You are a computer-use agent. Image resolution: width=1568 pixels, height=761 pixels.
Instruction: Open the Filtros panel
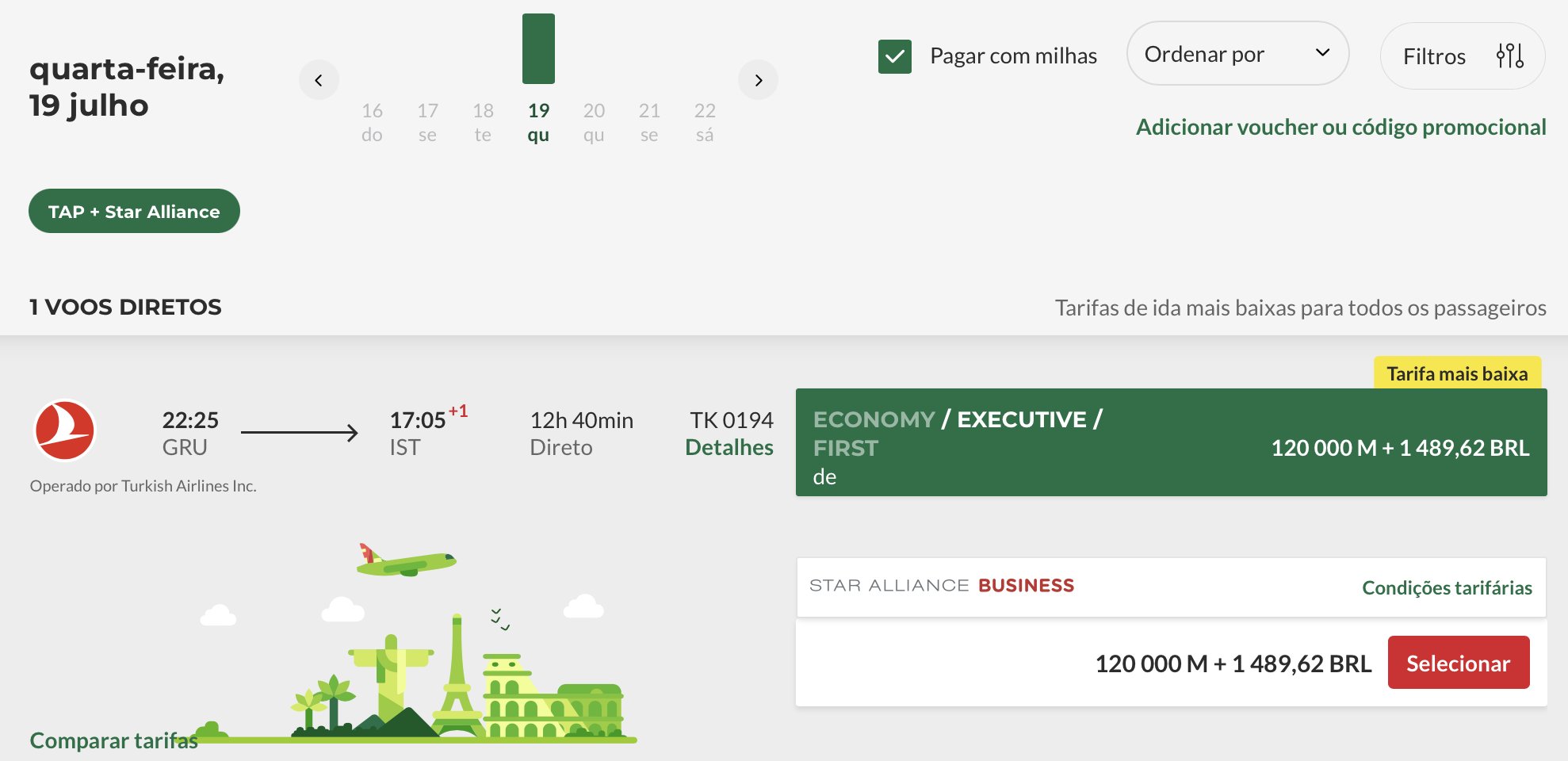(x=1463, y=55)
